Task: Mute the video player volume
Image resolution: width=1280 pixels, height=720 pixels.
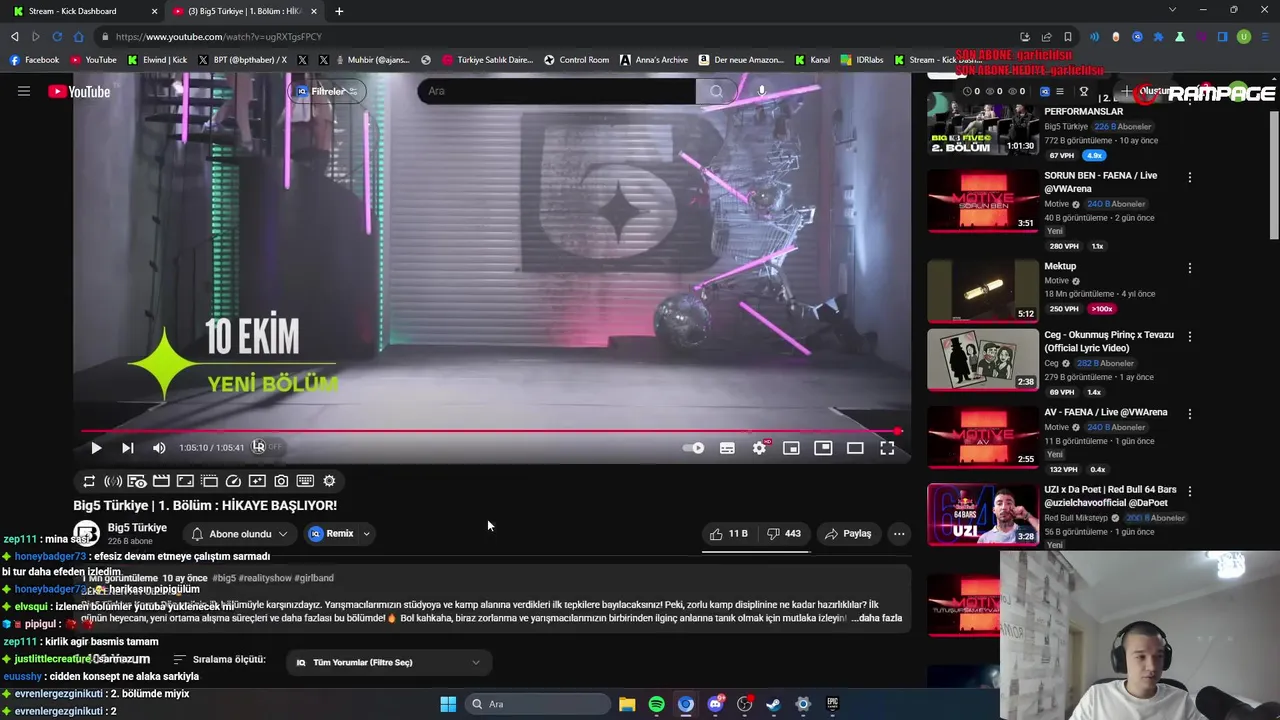Action: [x=159, y=448]
